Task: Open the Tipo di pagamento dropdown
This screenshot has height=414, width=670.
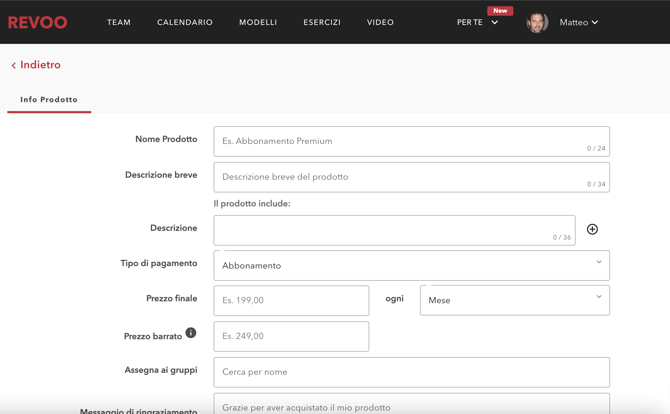Action: point(411,265)
